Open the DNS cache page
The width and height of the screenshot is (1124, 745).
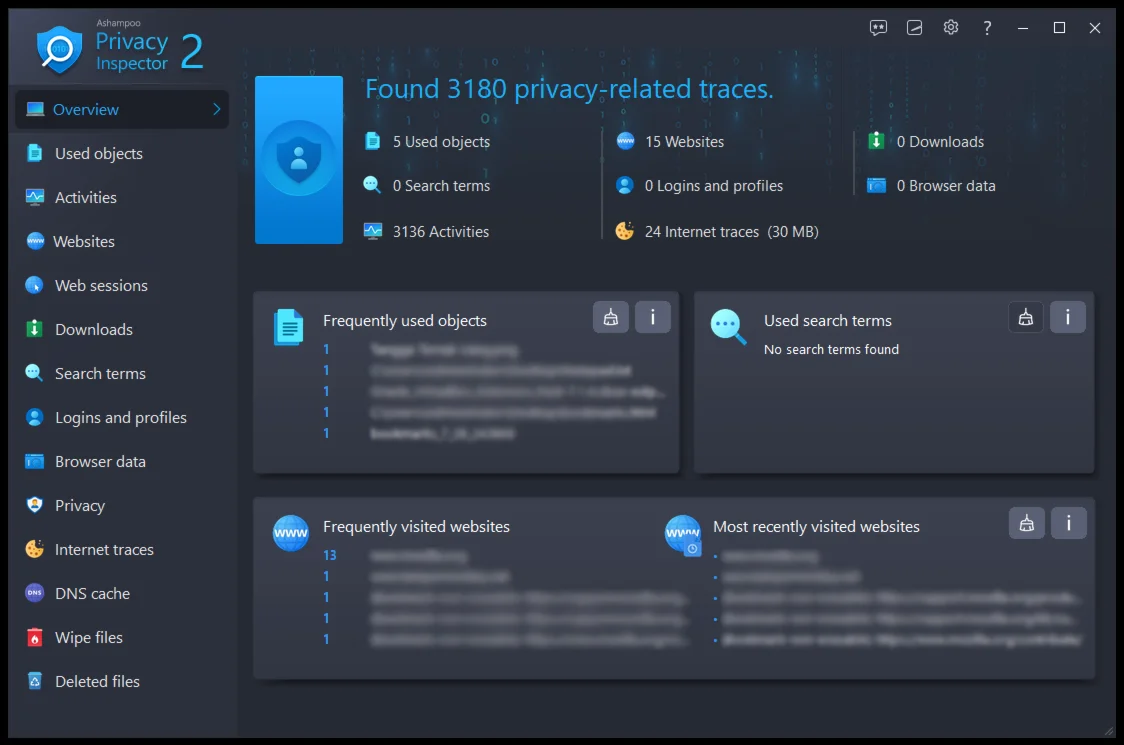[92, 594]
